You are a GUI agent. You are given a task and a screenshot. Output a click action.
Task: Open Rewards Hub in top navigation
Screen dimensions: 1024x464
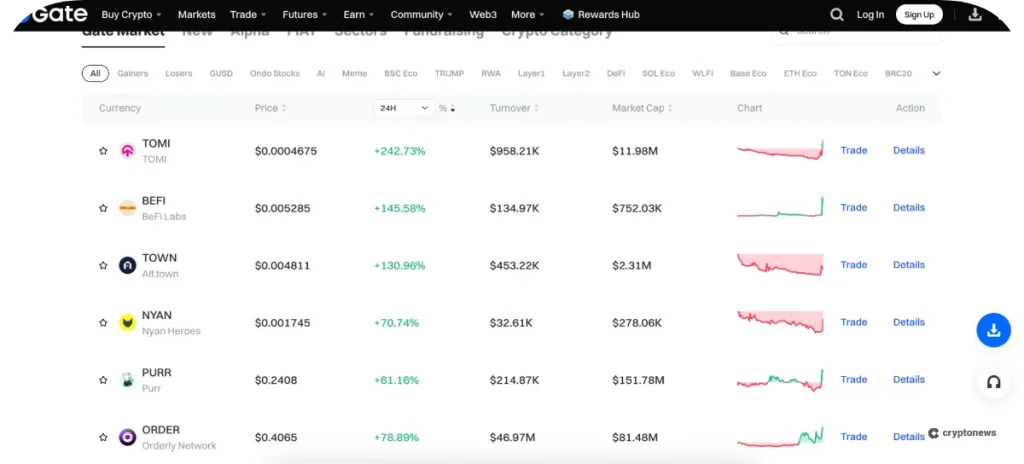click(601, 14)
